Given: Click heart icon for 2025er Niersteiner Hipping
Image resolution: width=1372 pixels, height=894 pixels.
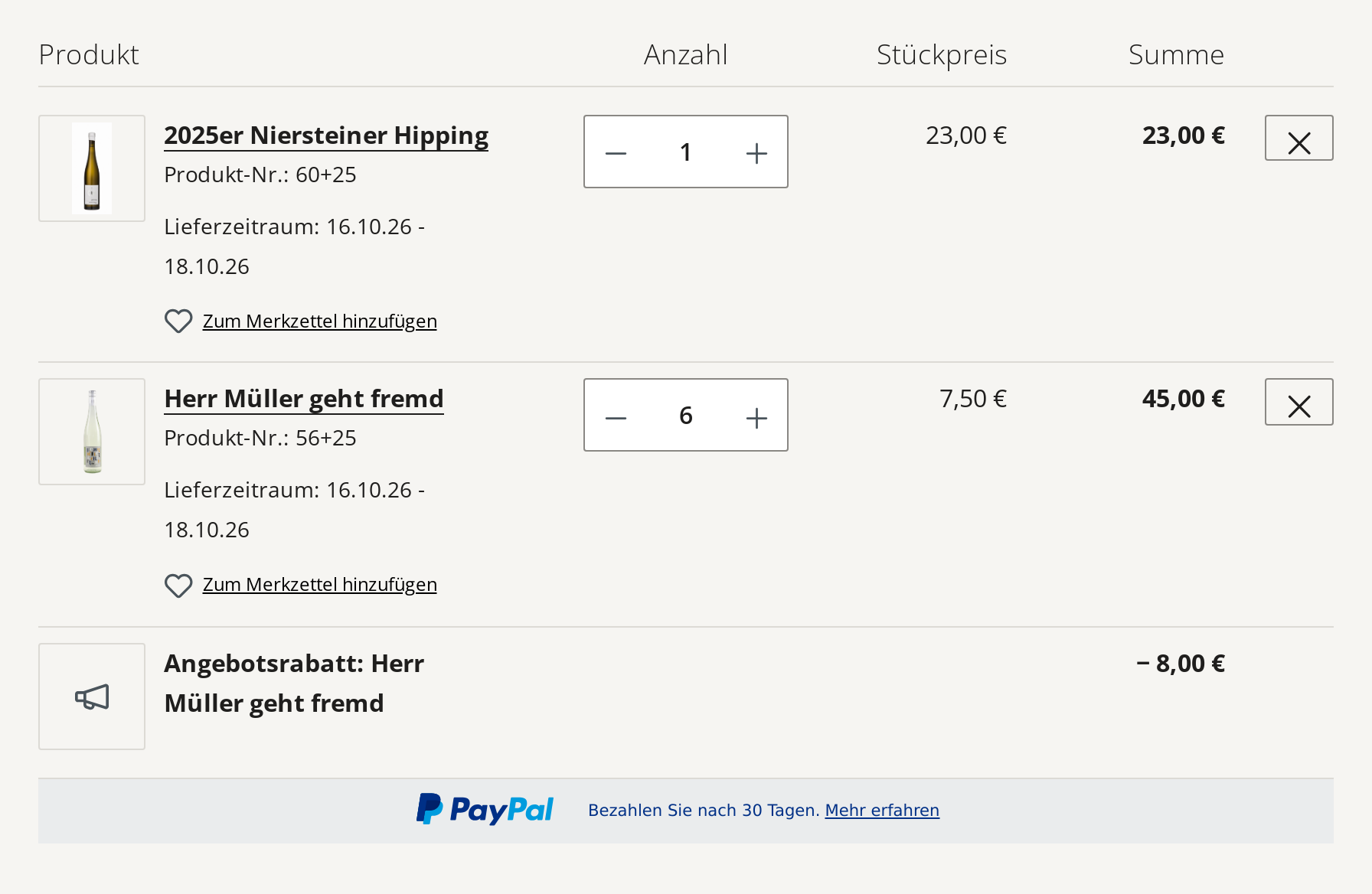Looking at the screenshot, I should coord(178,321).
